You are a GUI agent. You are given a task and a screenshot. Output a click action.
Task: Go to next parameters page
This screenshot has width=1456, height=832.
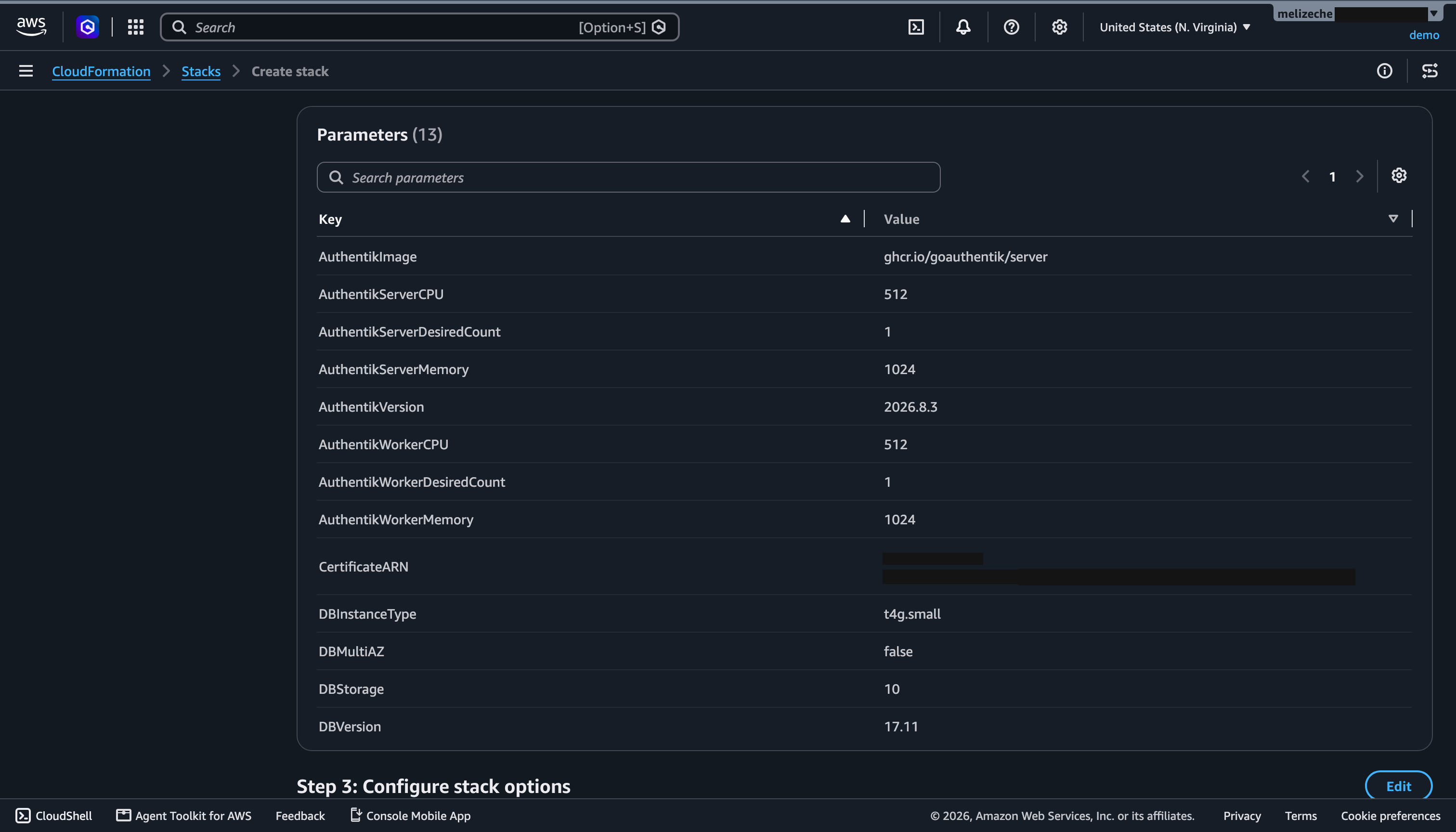pyautogui.click(x=1359, y=177)
